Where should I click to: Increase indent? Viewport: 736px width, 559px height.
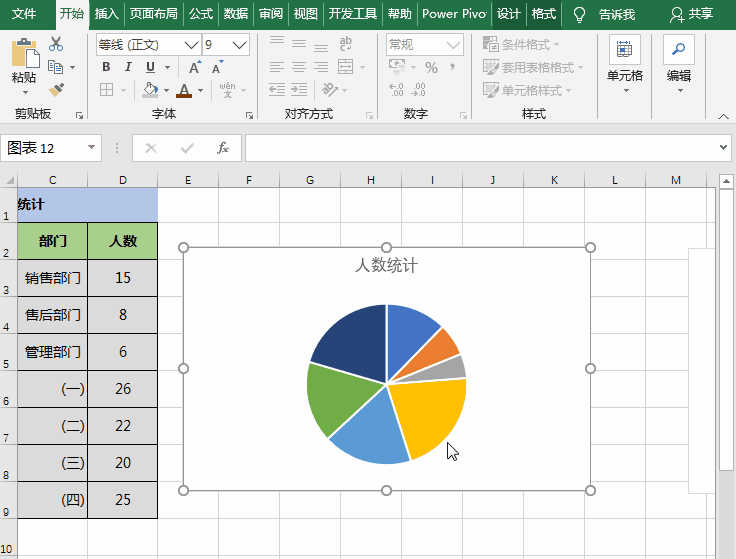click(299, 89)
